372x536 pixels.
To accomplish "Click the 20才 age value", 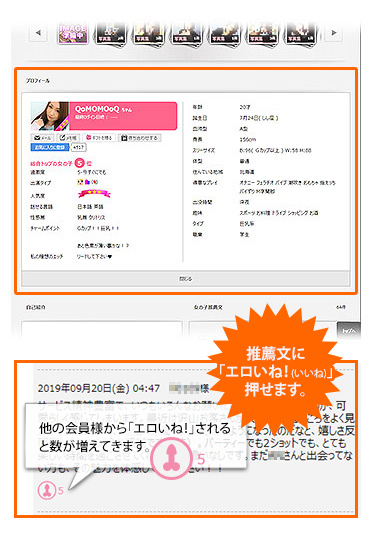I will [x=245, y=107].
